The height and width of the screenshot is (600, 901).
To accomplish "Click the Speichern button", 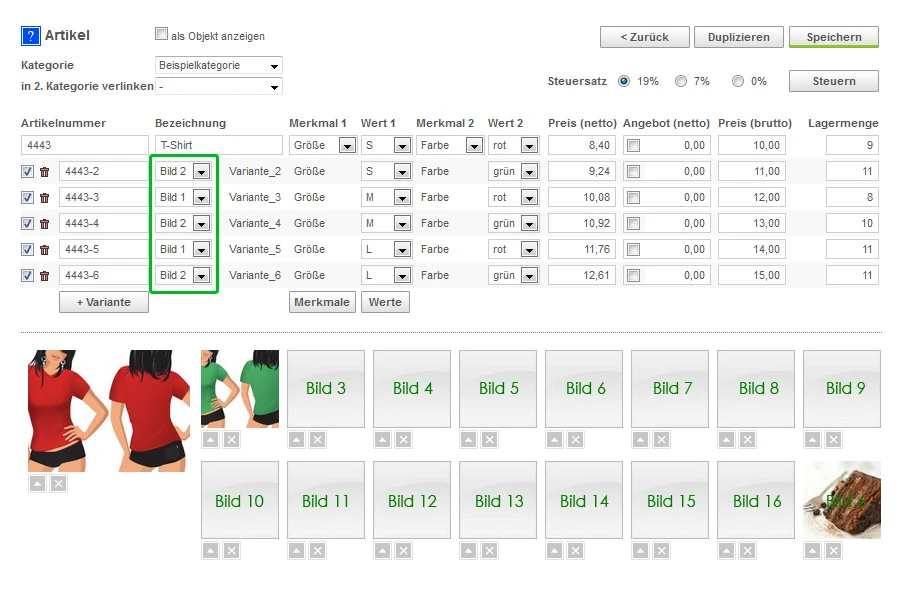I will (x=834, y=37).
